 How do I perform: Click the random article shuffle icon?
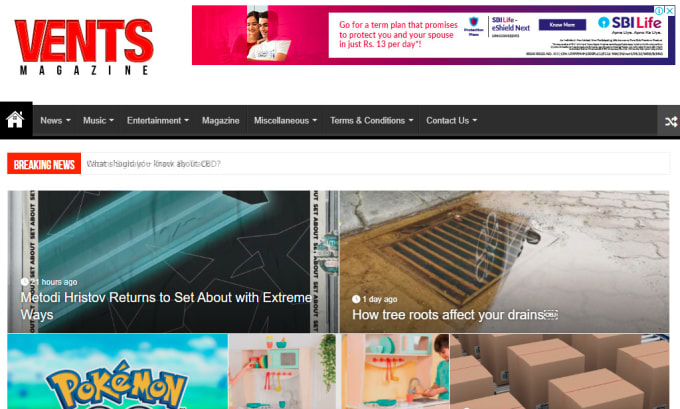[x=671, y=121]
